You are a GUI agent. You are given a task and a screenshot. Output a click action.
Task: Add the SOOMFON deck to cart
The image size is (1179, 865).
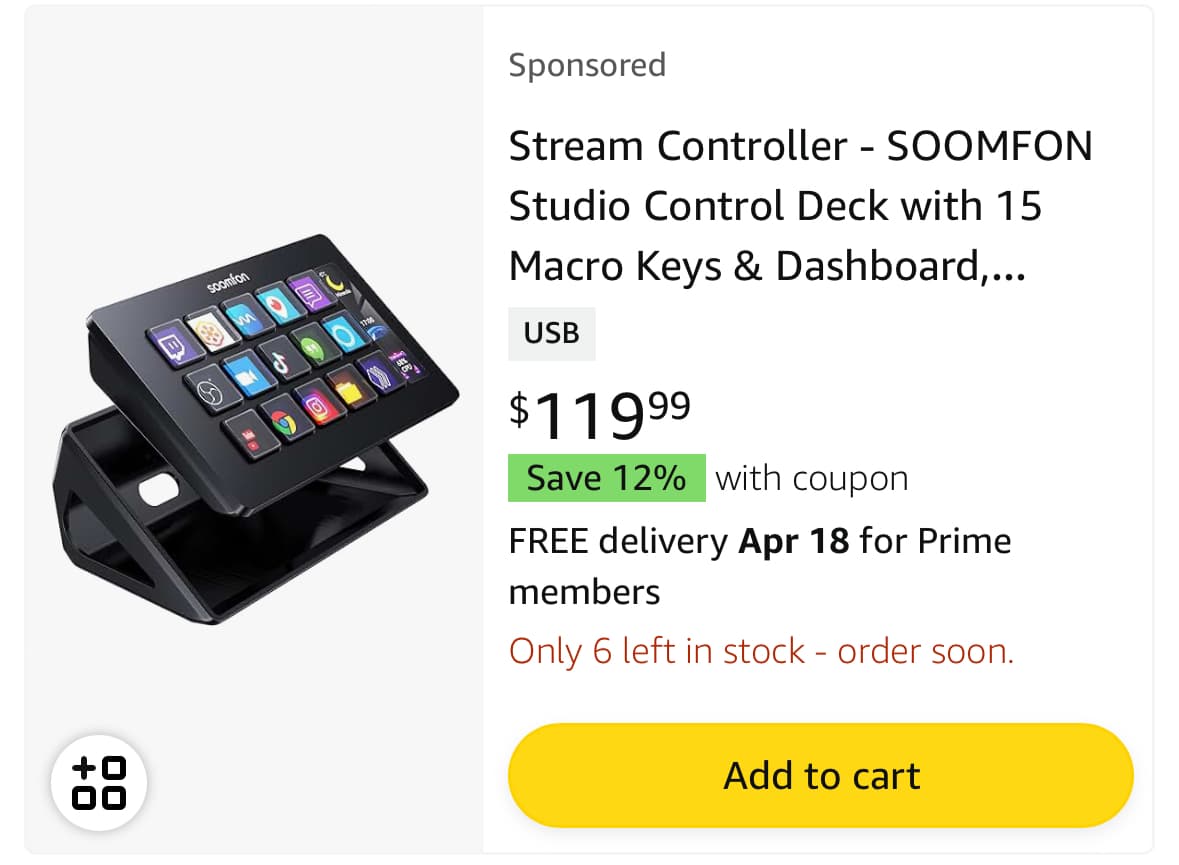pyautogui.click(x=820, y=775)
